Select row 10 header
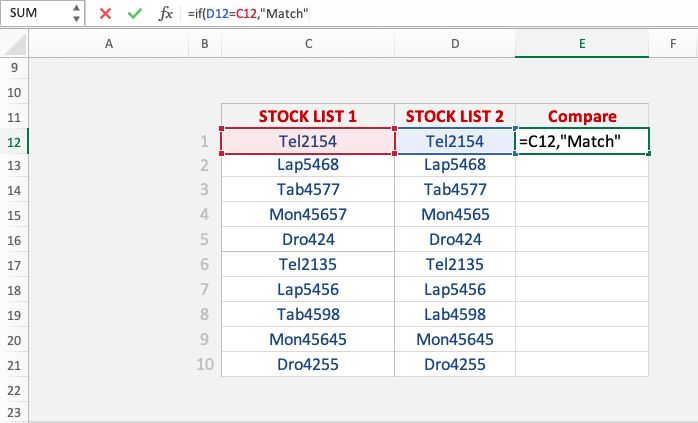698x423 pixels. tap(14, 92)
